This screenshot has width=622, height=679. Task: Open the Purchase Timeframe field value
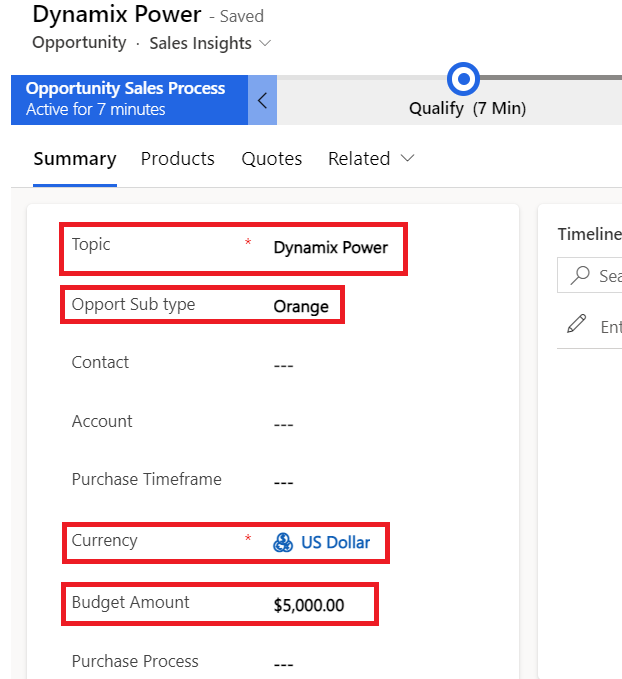point(284,482)
